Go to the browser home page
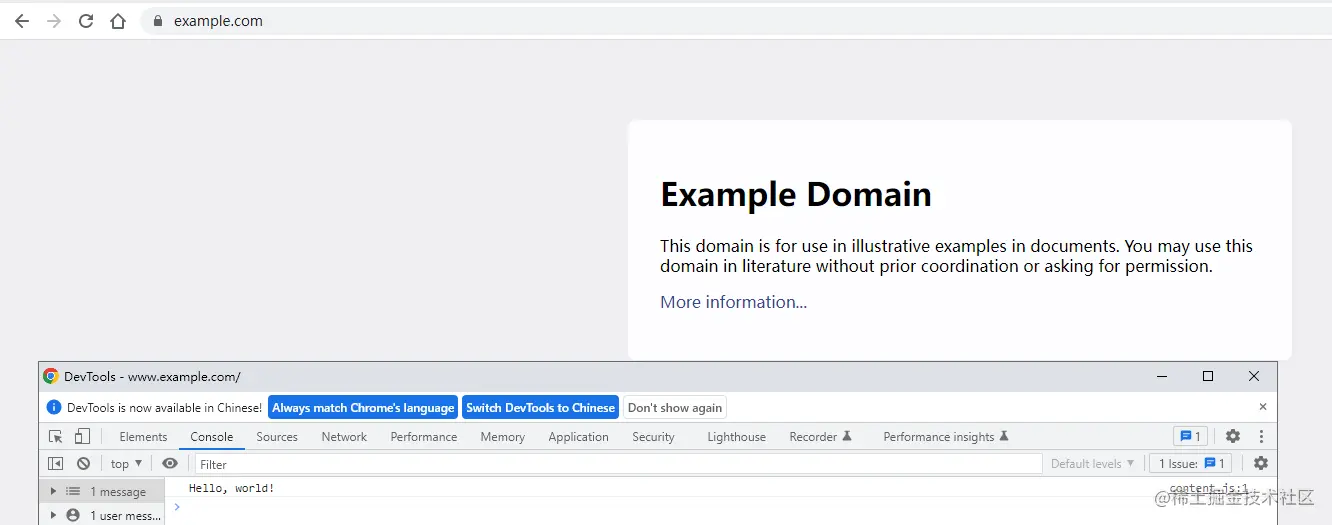 [118, 21]
